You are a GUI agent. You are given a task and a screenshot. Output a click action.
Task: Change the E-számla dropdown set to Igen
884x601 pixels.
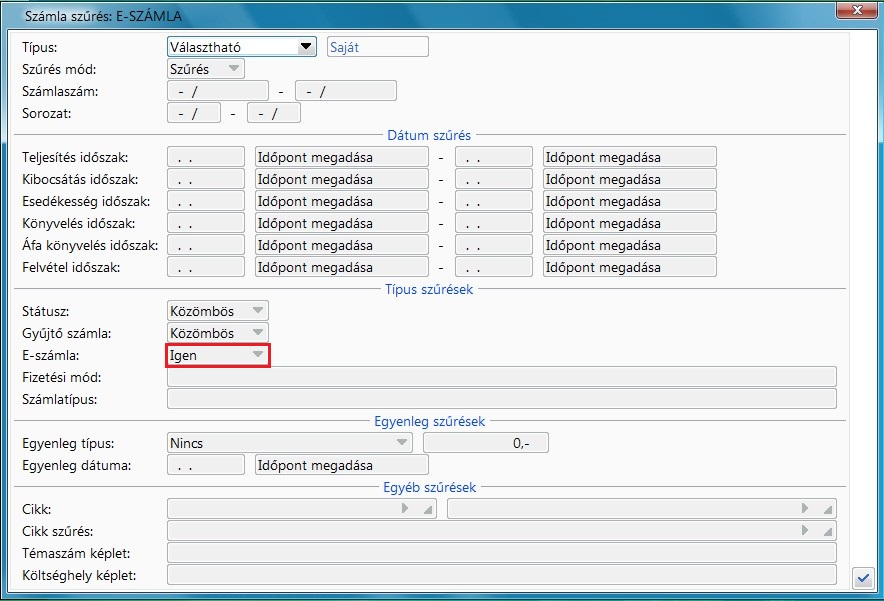257,354
